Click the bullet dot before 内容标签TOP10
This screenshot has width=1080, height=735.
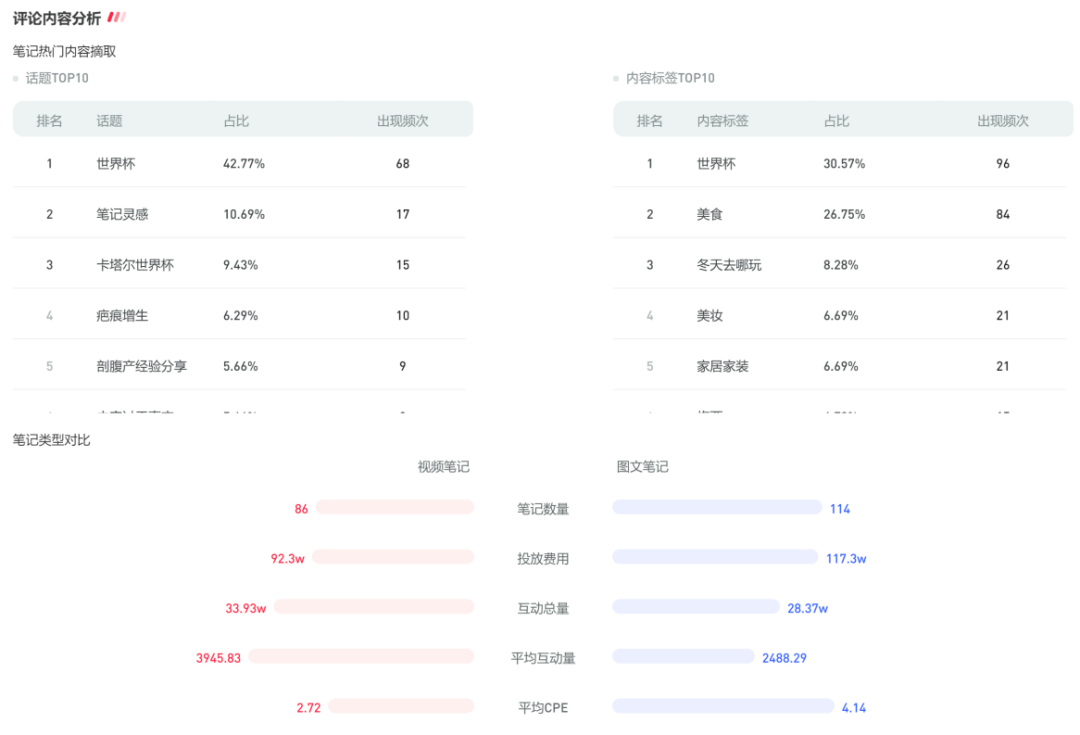pos(616,79)
